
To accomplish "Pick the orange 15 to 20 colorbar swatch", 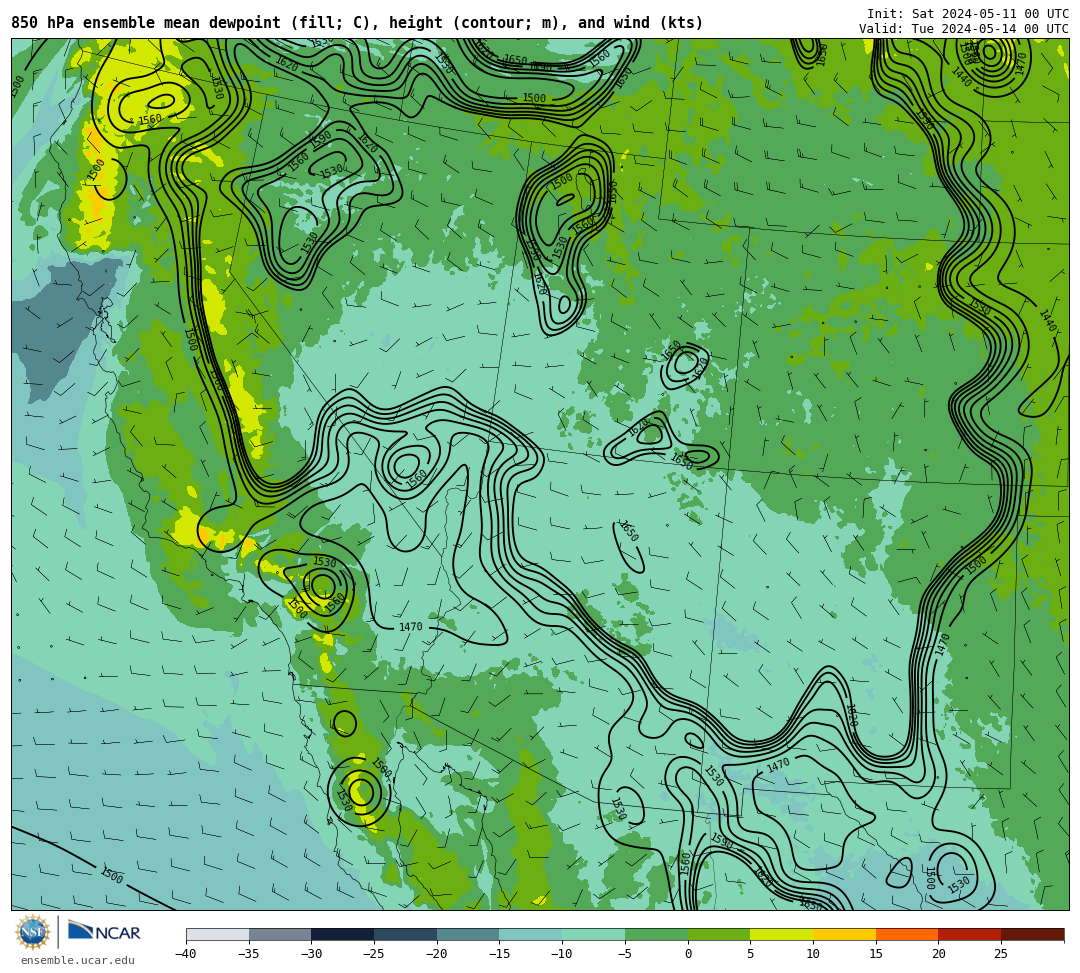I will click(907, 934).
